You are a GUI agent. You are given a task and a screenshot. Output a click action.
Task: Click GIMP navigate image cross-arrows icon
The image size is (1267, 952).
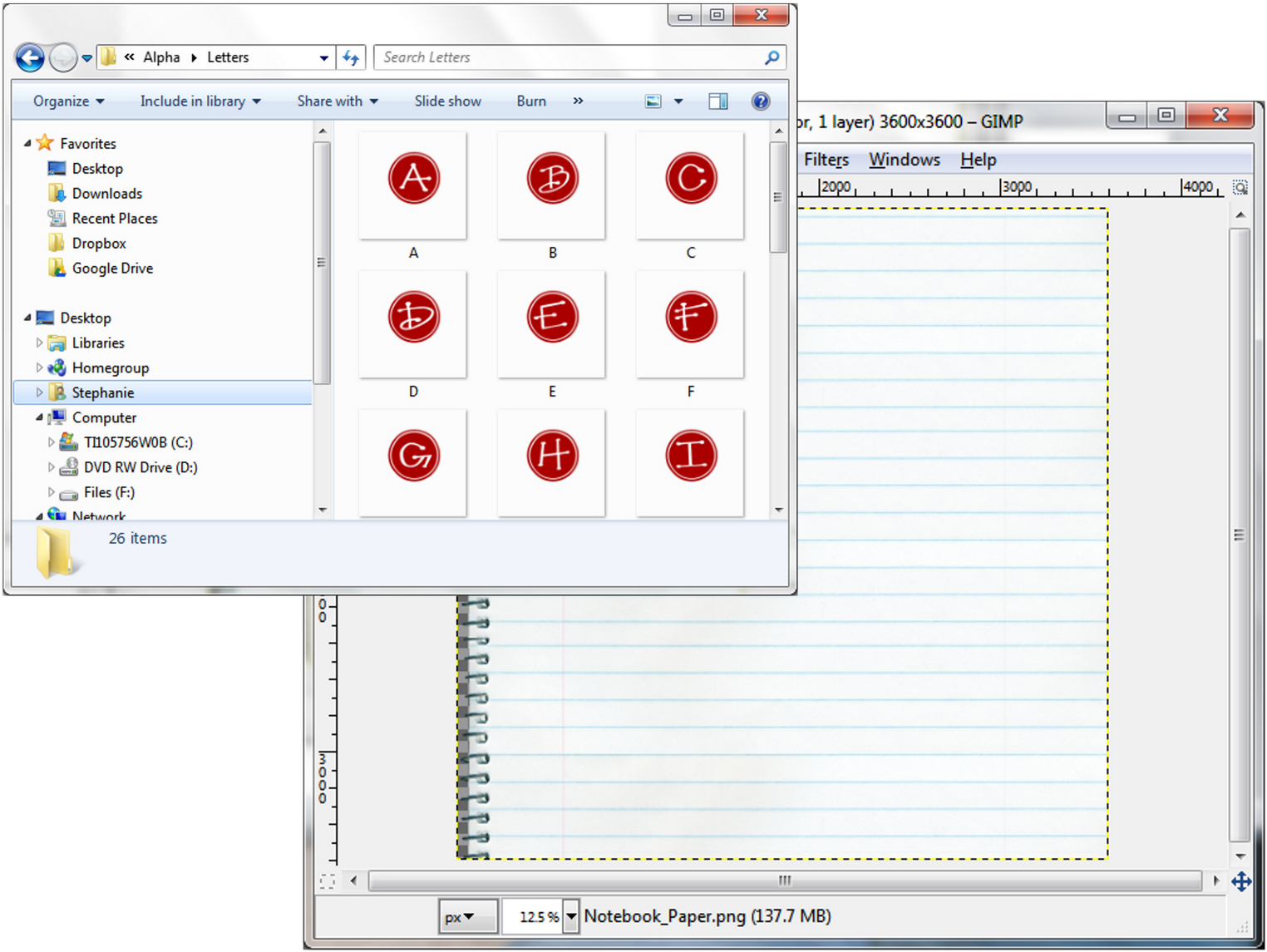[x=1241, y=881]
